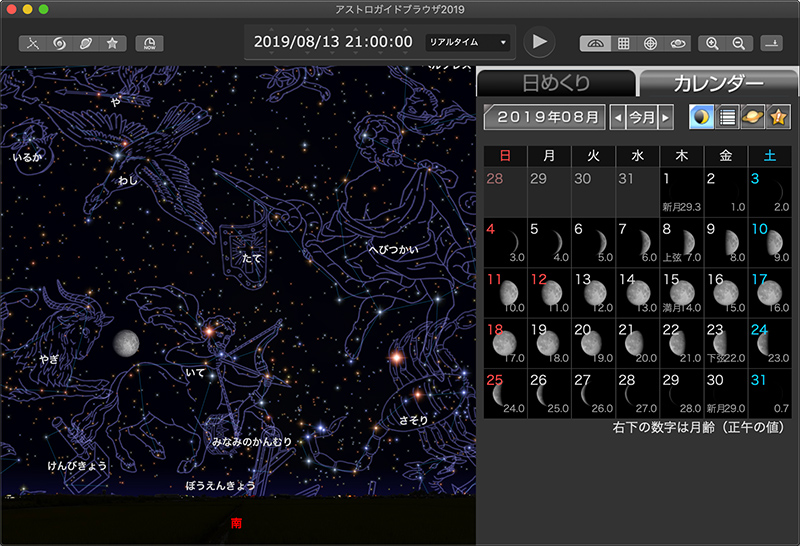Click the Saturn planet calendar icon
Image resolution: width=800 pixels, height=546 pixels.
(753, 116)
